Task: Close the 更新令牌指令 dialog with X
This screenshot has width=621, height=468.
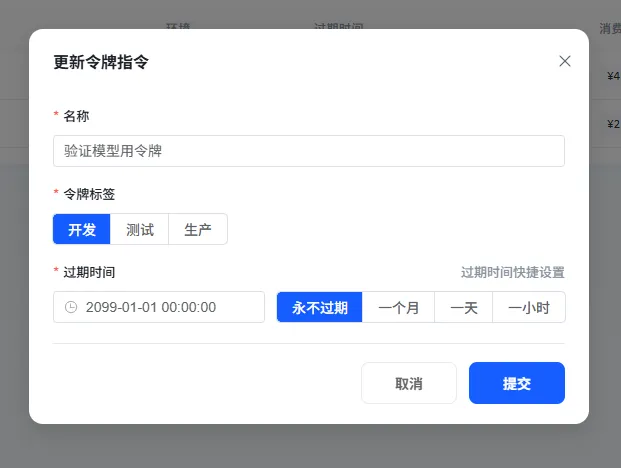Action: tap(565, 61)
